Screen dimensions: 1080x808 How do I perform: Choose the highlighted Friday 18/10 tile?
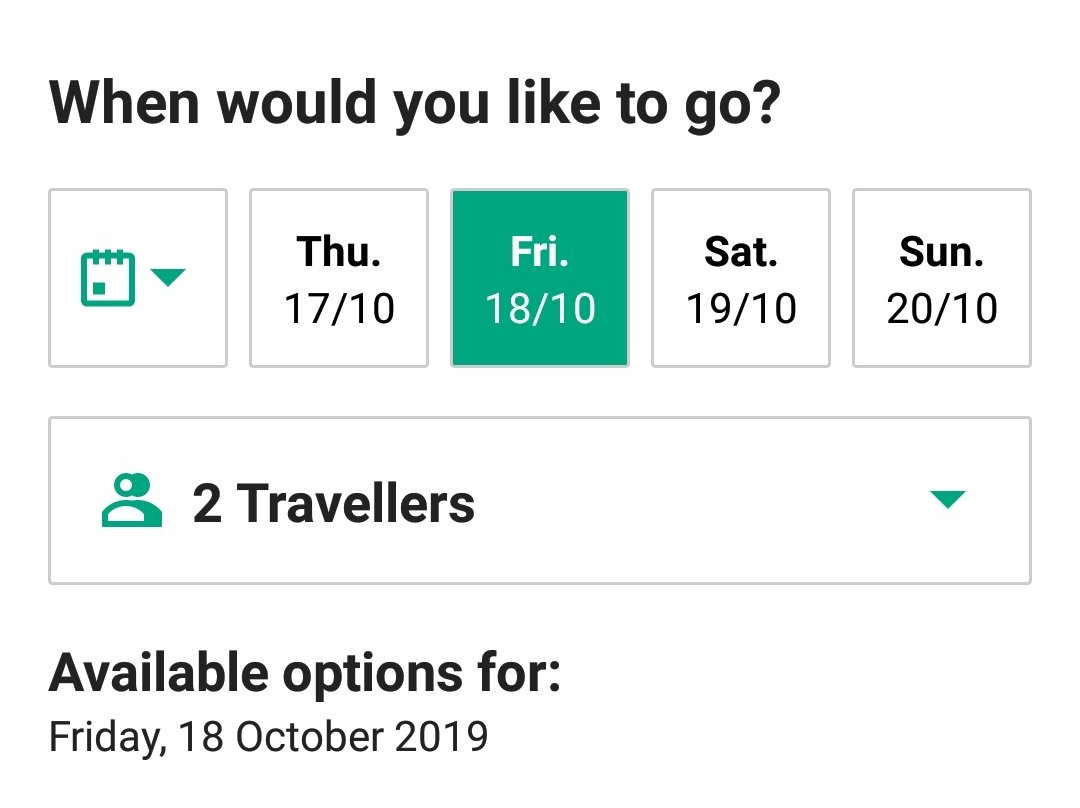tap(540, 278)
